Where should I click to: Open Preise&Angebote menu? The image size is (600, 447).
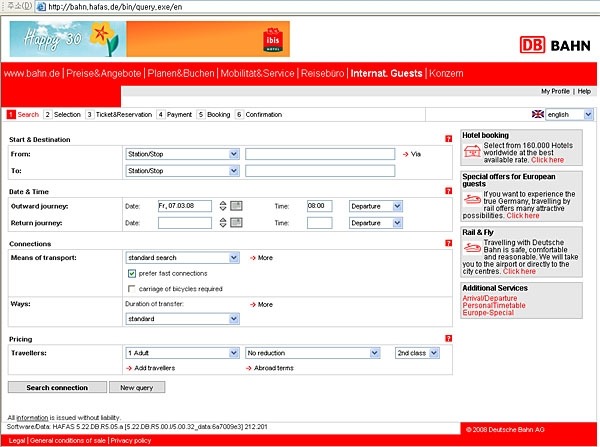tap(104, 73)
